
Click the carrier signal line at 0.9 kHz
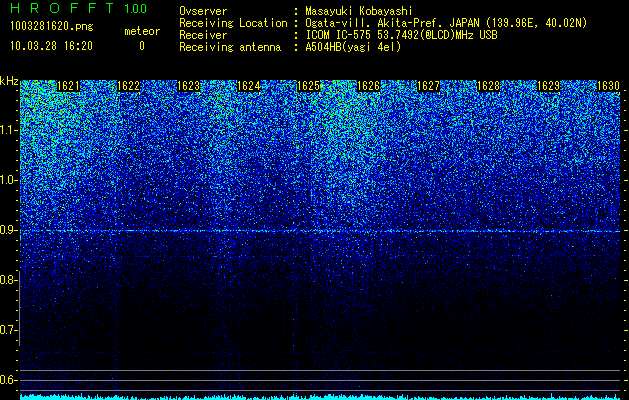click(320, 231)
